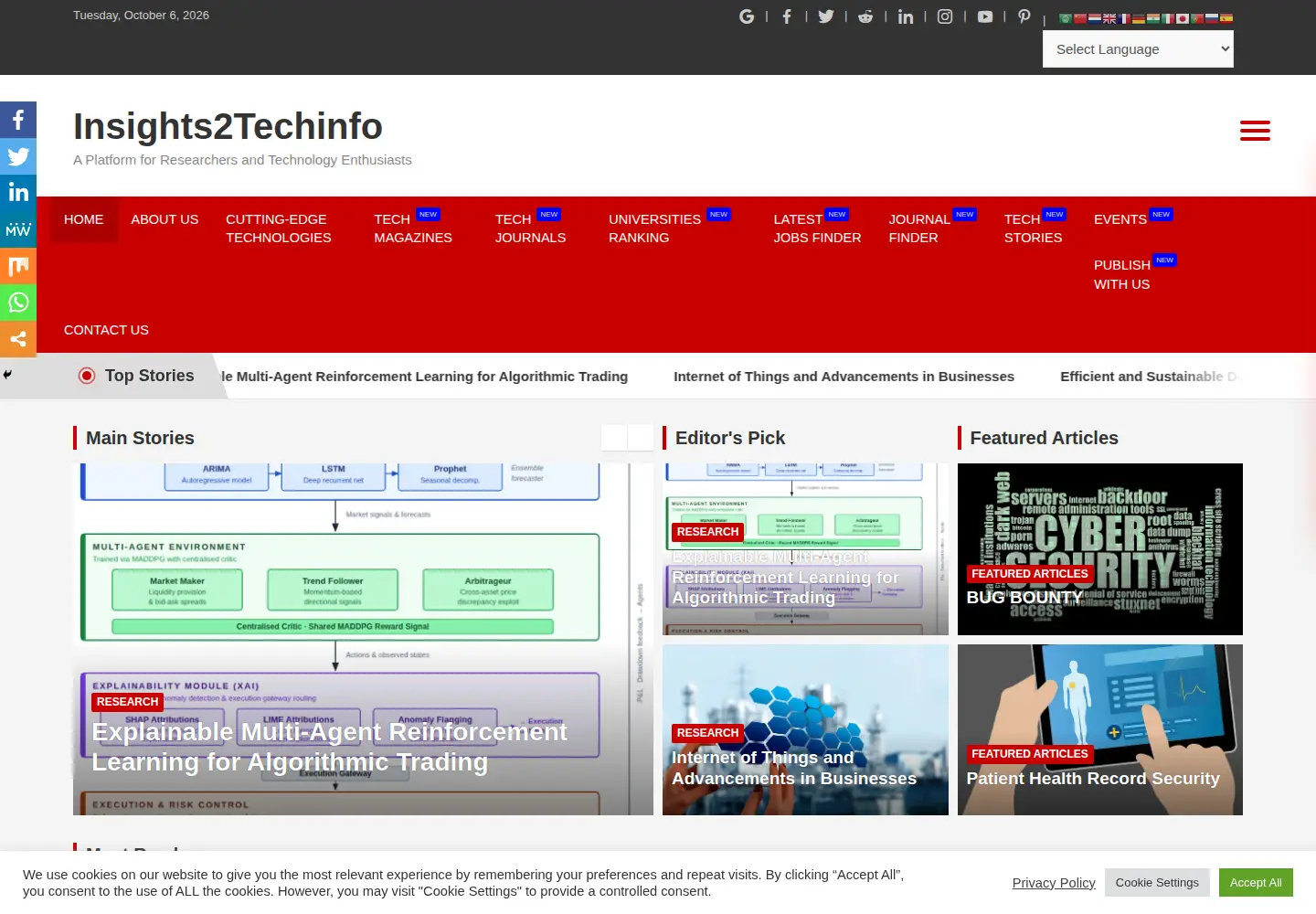Open main story Explainable Multi-Agent Reinforcement Learning
Viewport: 1316px width, 914px height.
point(329,747)
